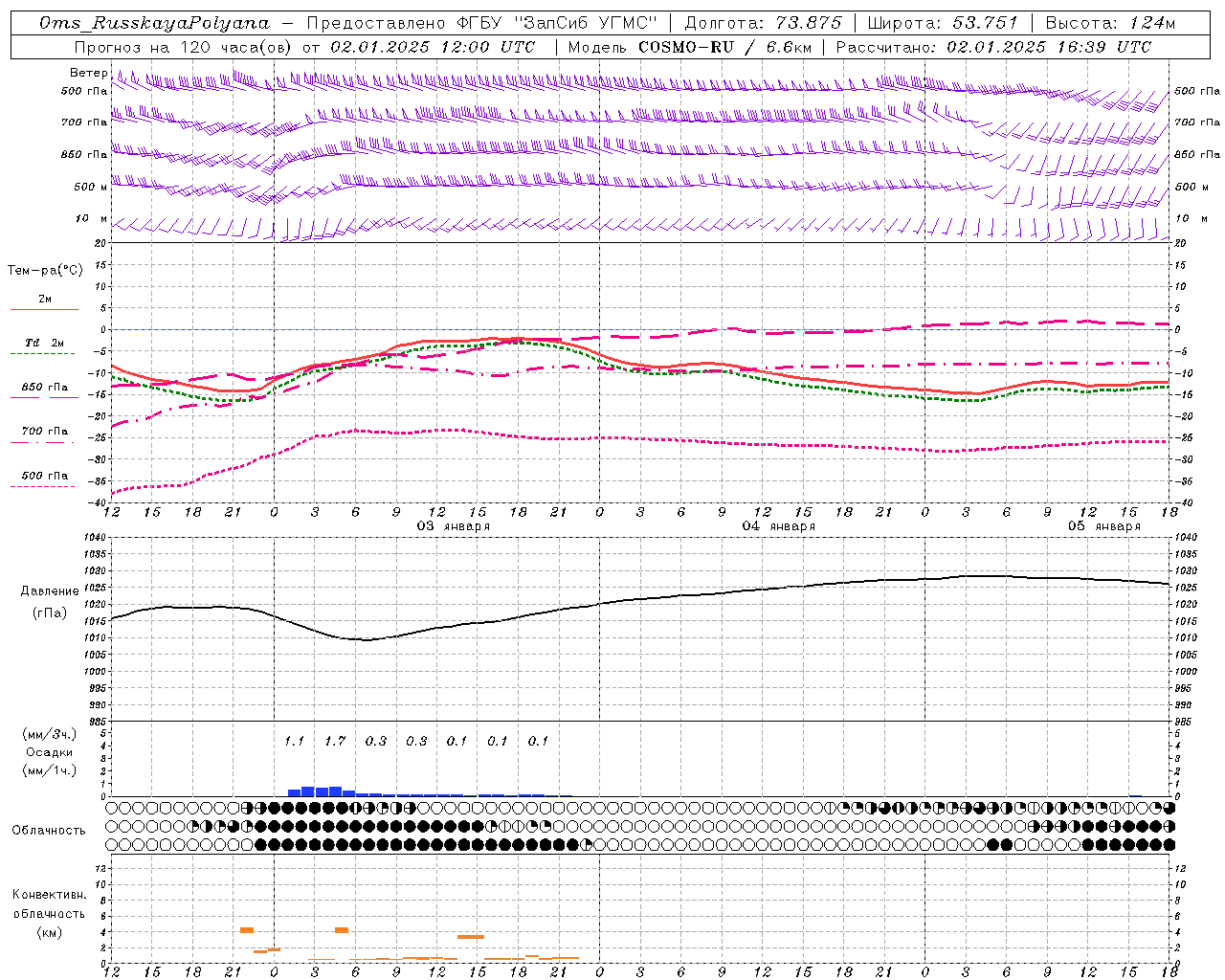Click the dashed line sample under 'Td 2м'
The height and width of the screenshot is (980, 1225).
click(x=43, y=354)
